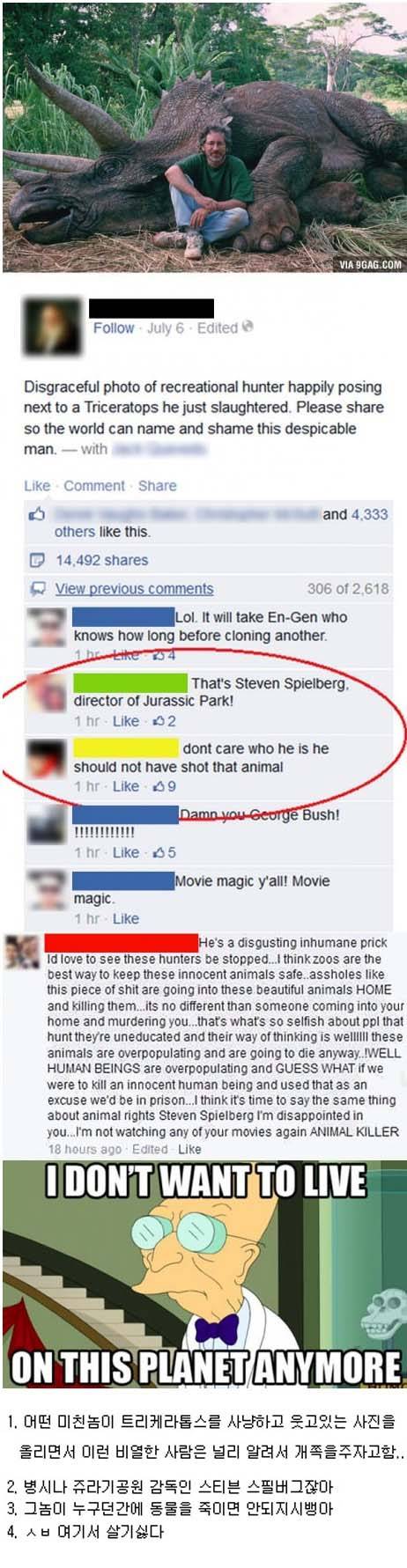Click the thumbs-up icon beside the likes count
The width and height of the screenshot is (407, 1568).
tap(36, 514)
